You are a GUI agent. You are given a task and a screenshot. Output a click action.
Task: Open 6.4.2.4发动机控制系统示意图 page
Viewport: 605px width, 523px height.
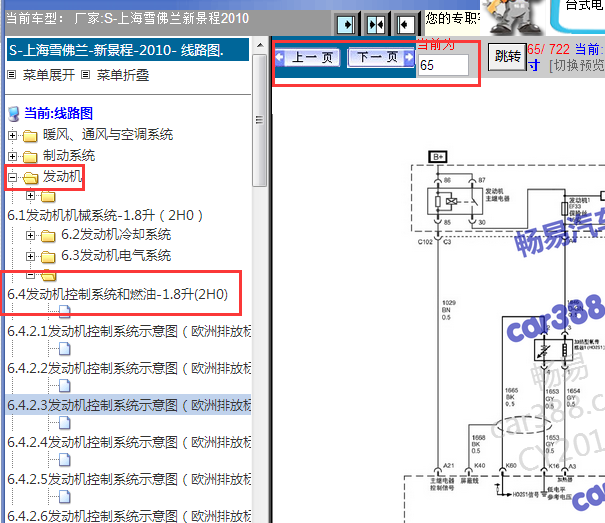tap(129, 442)
